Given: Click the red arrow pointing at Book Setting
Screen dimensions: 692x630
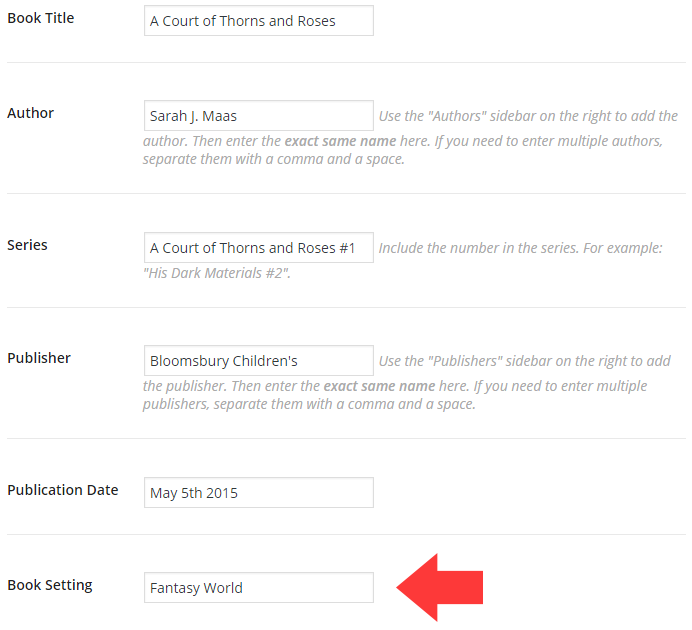Looking at the screenshot, I should point(441,587).
